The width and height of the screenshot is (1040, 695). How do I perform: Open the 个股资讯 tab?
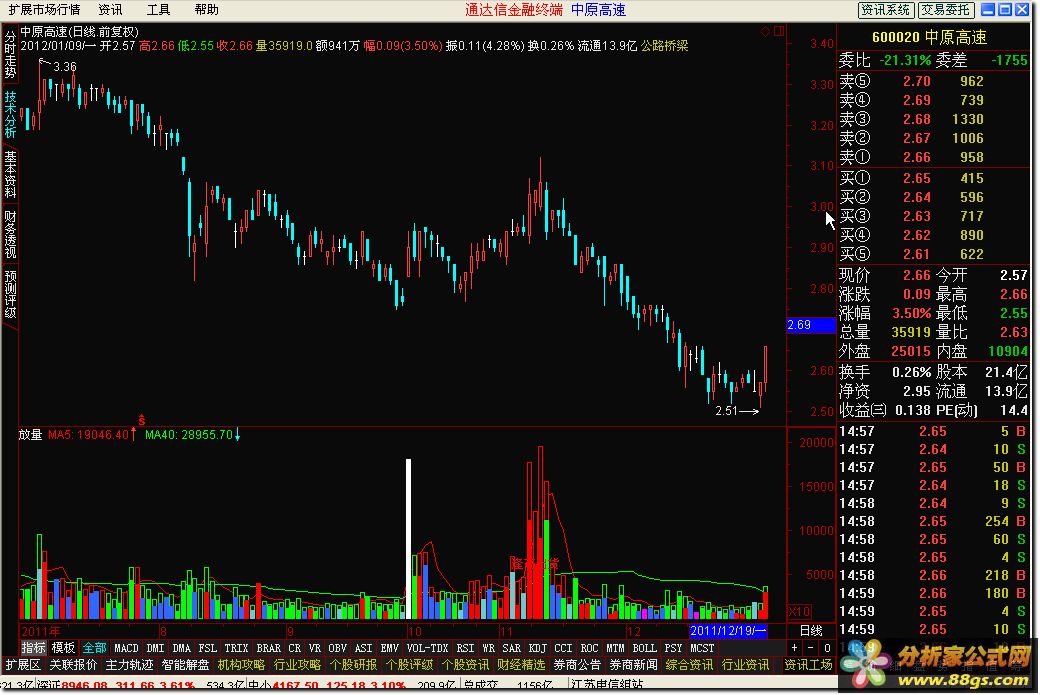click(x=465, y=664)
